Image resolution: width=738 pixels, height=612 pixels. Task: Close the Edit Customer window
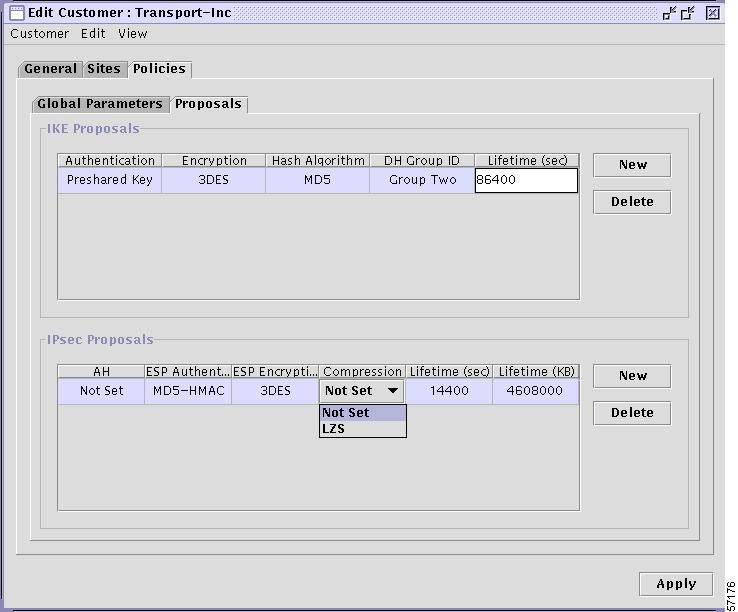(x=713, y=13)
